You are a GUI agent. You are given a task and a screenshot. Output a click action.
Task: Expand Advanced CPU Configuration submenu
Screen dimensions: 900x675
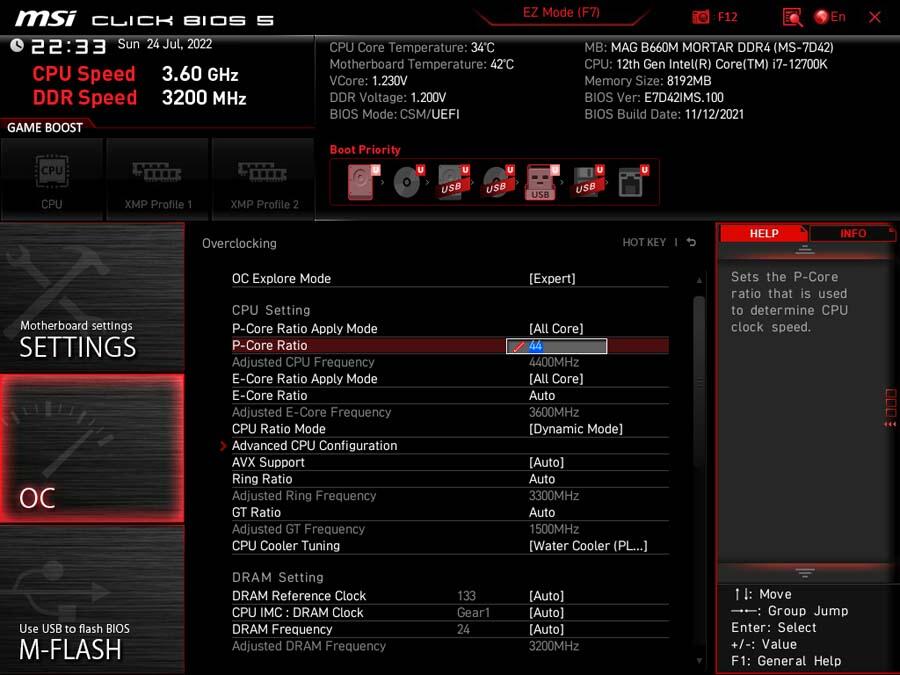click(x=315, y=445)
